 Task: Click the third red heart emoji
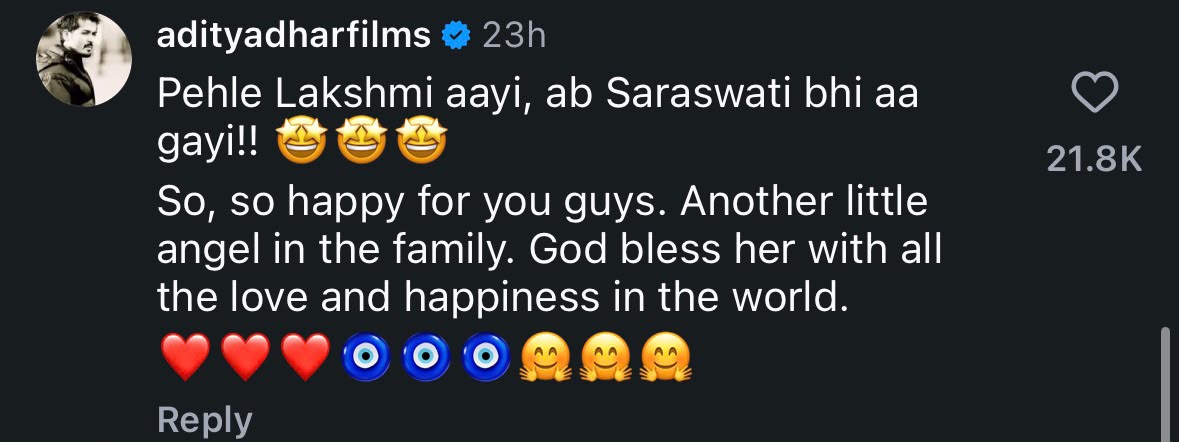pyautogui.click(x=305, y=356)
